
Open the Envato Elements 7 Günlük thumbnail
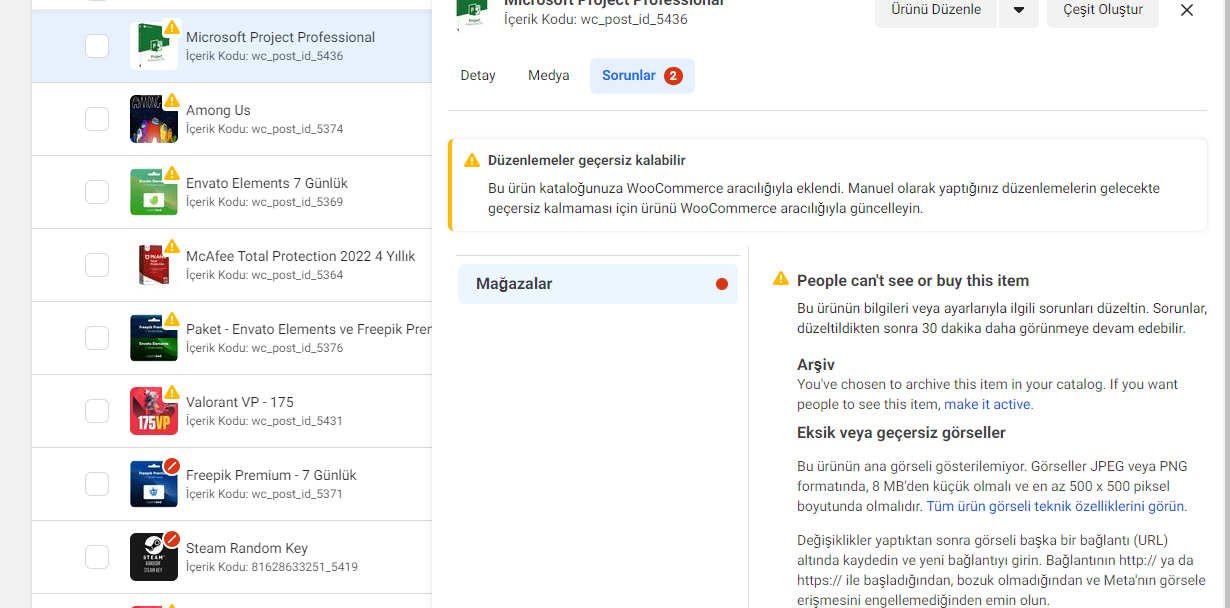coord(154,192)
